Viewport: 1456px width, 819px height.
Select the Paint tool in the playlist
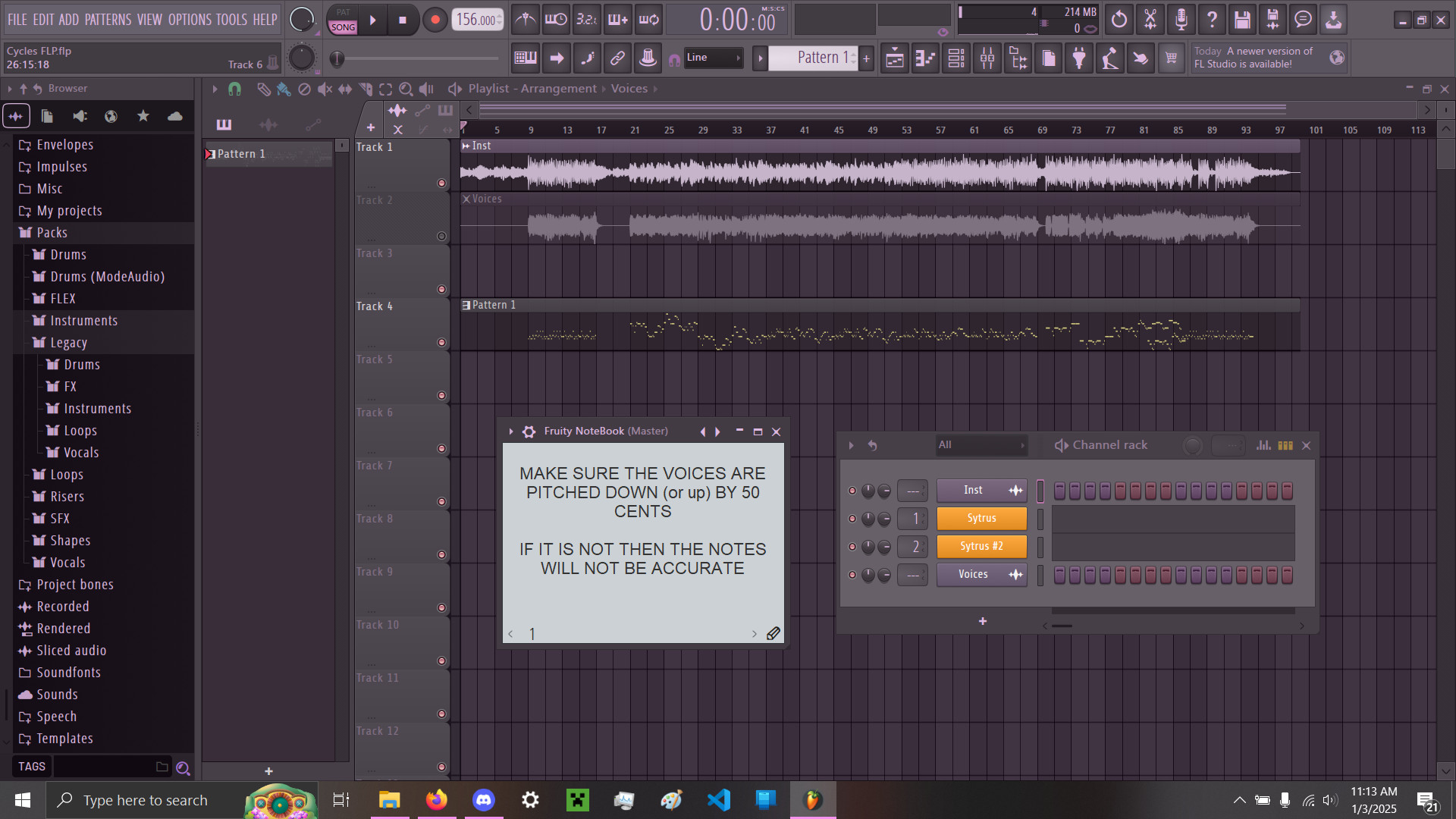coord(284,89)
